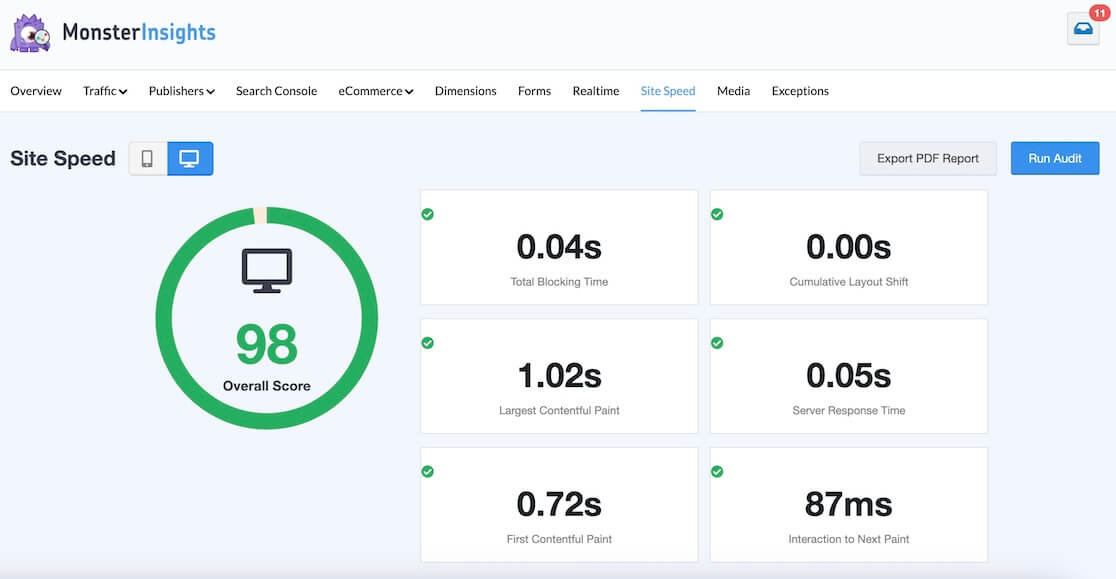Image resolution: width=1116 pixels, height=579 pixels.
Task: Open the Publishers dropdown
Action: pyautogui.click(x=181, y=90)
